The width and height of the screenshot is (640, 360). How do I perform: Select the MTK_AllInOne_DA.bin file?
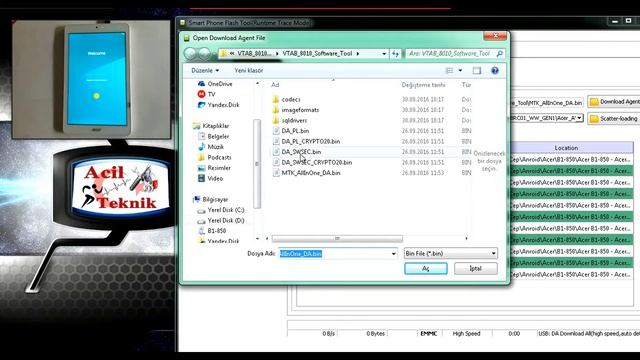pyautogui.click(x=311, y=173)
